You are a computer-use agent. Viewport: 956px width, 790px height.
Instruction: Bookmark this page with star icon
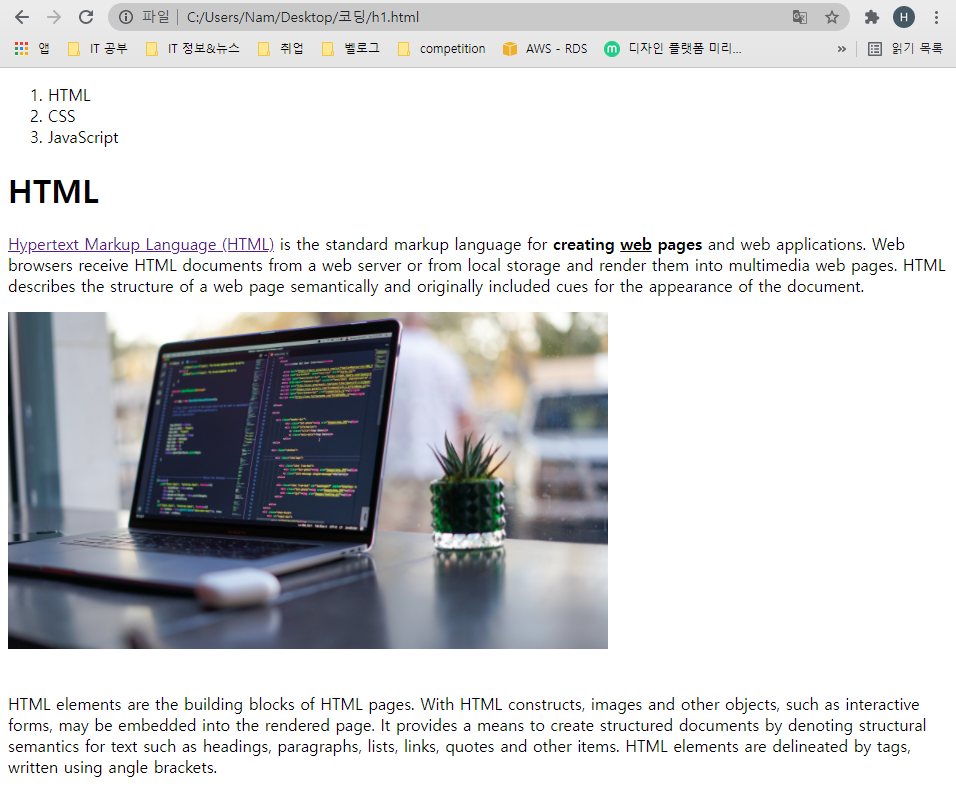point(832,17)
